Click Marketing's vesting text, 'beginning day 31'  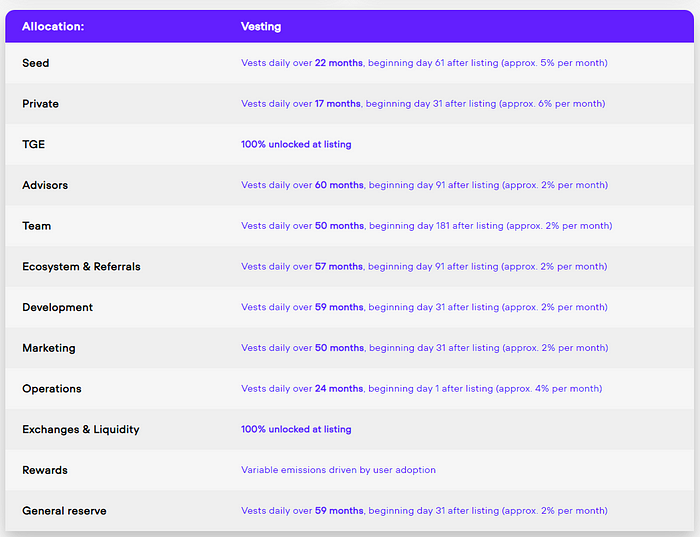click(425, 348)
